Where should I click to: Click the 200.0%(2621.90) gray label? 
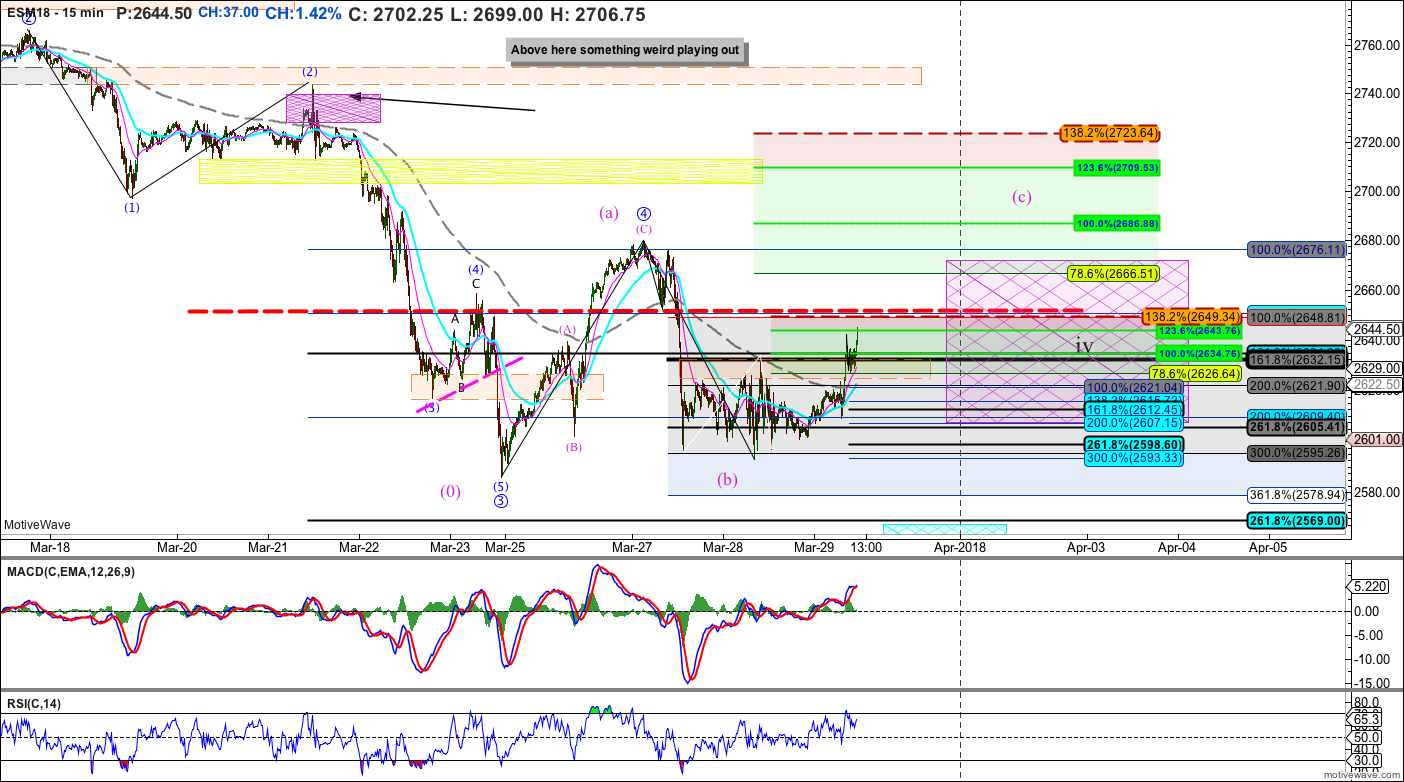1297,386
